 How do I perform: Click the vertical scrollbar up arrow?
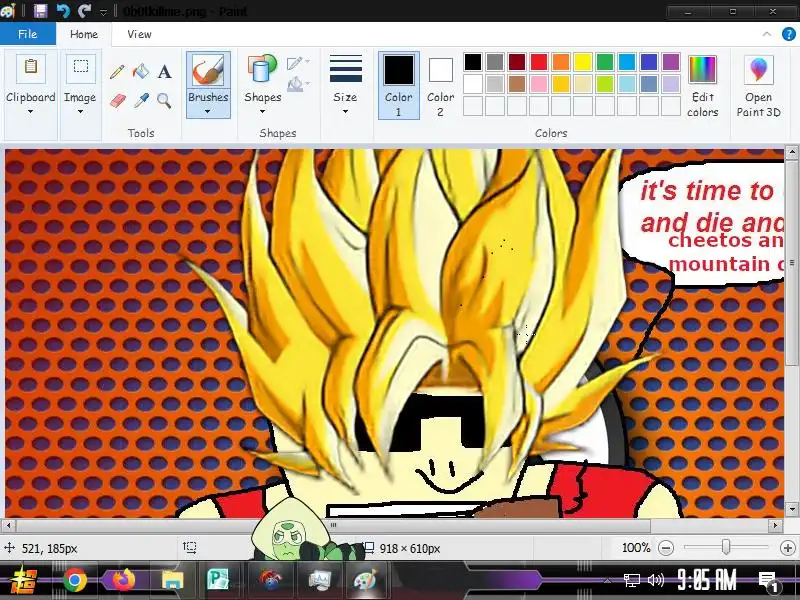(791, 152)
